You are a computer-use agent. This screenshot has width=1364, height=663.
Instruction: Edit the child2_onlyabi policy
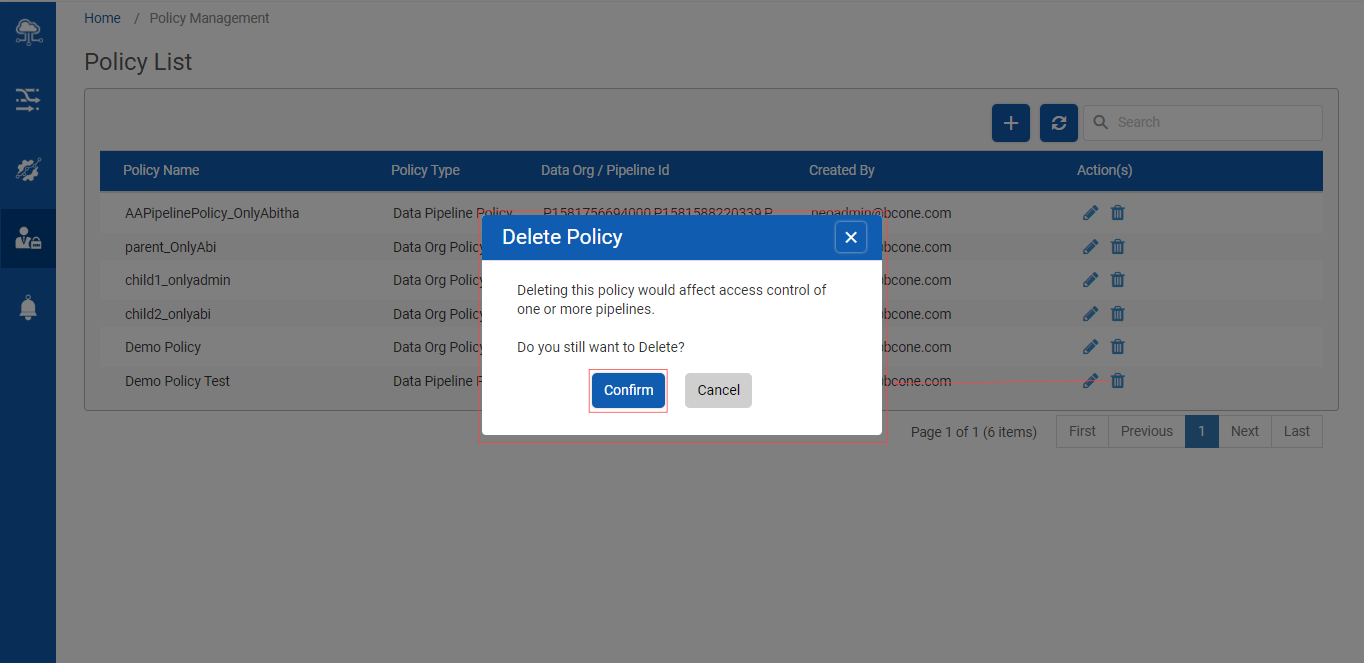coord(1090,314)
